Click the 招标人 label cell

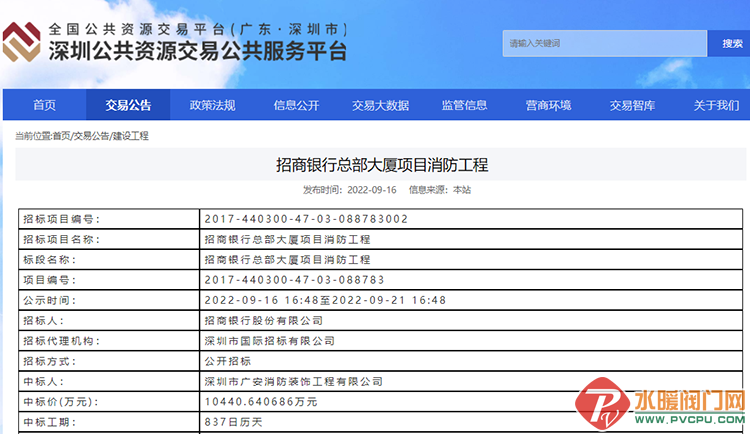coord(109,321)
